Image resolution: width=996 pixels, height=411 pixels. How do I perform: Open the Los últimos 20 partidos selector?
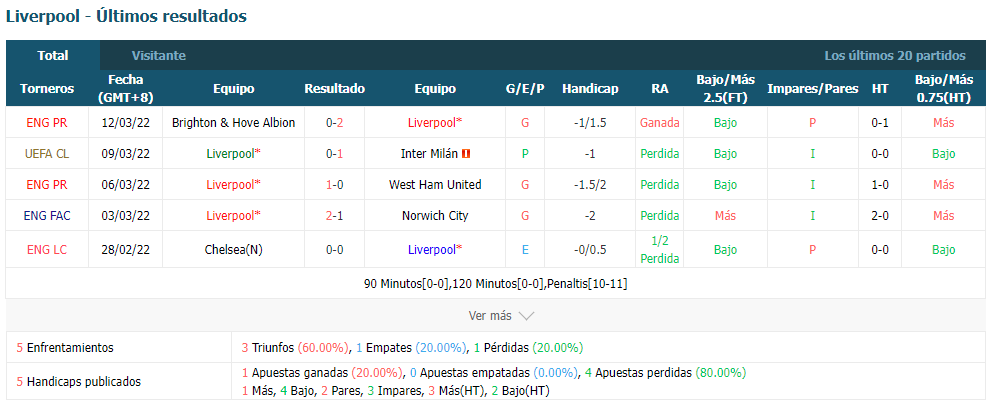(894, 55)
